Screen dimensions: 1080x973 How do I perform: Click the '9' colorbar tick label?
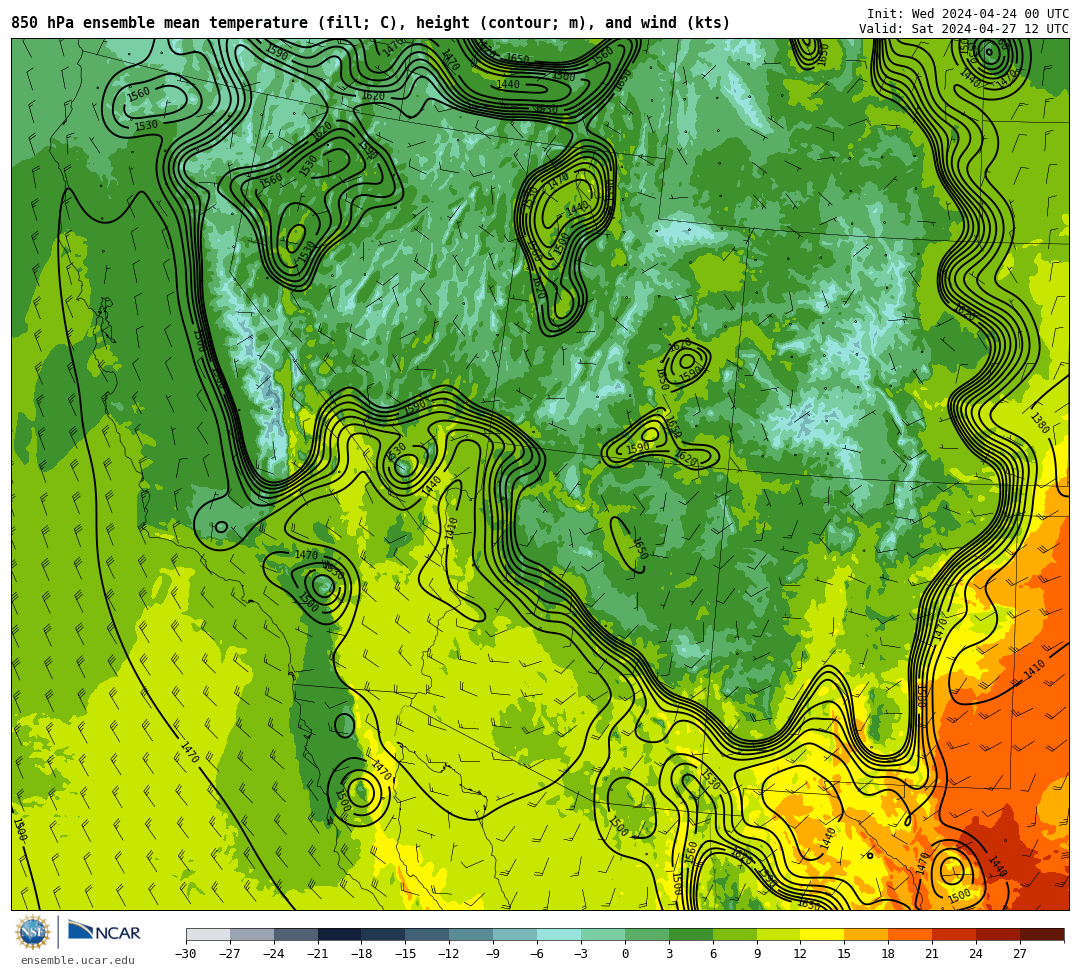tap(757, 954)
